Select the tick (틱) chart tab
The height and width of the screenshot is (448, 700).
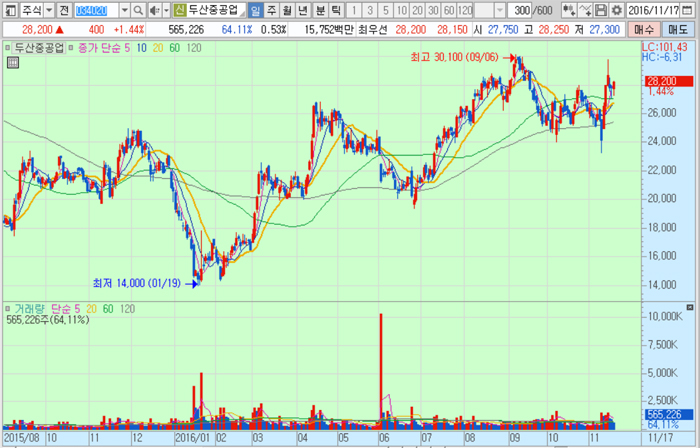click(335, 9)
